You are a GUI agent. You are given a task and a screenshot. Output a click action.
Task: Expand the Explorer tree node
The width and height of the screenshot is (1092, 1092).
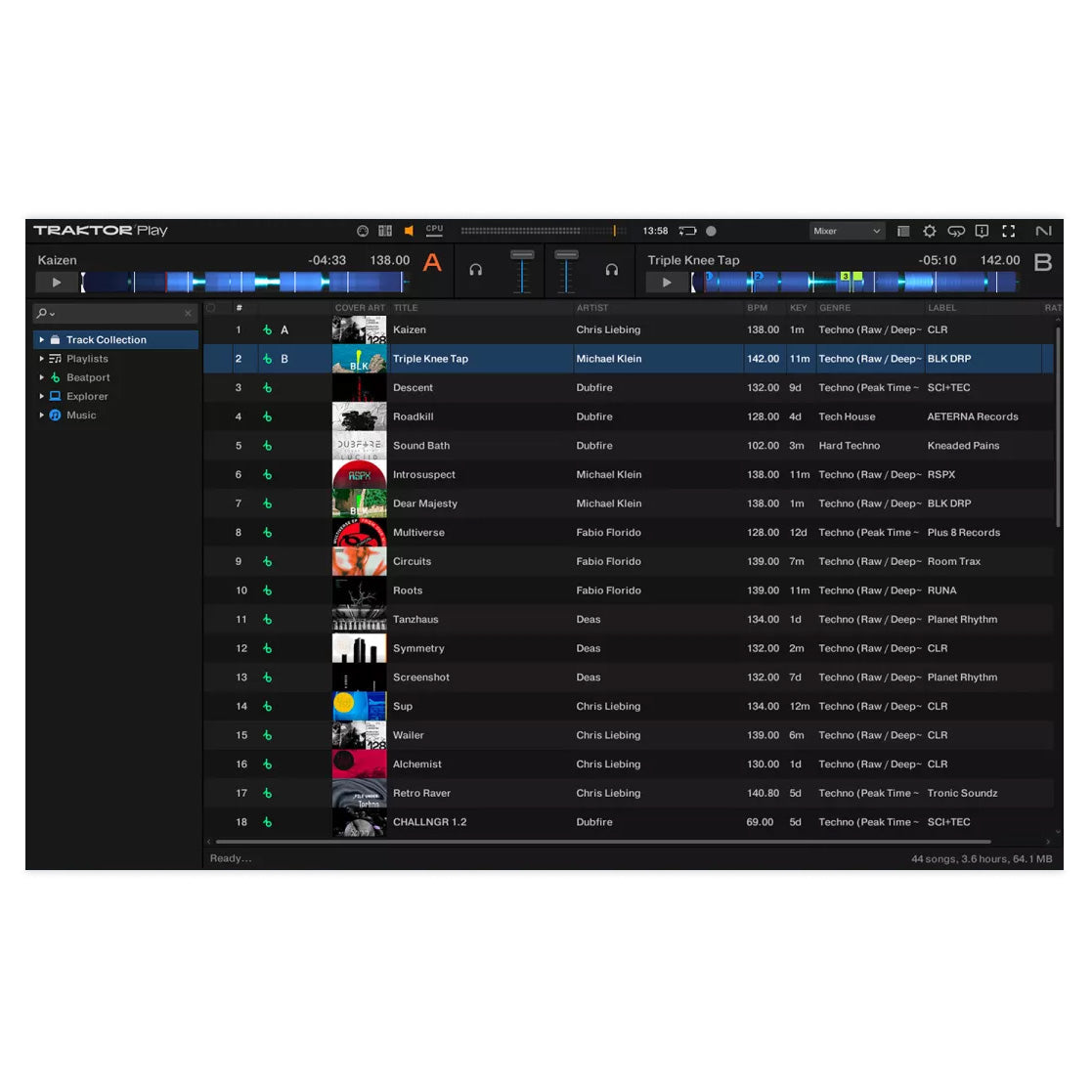click(x=42, y=396)
